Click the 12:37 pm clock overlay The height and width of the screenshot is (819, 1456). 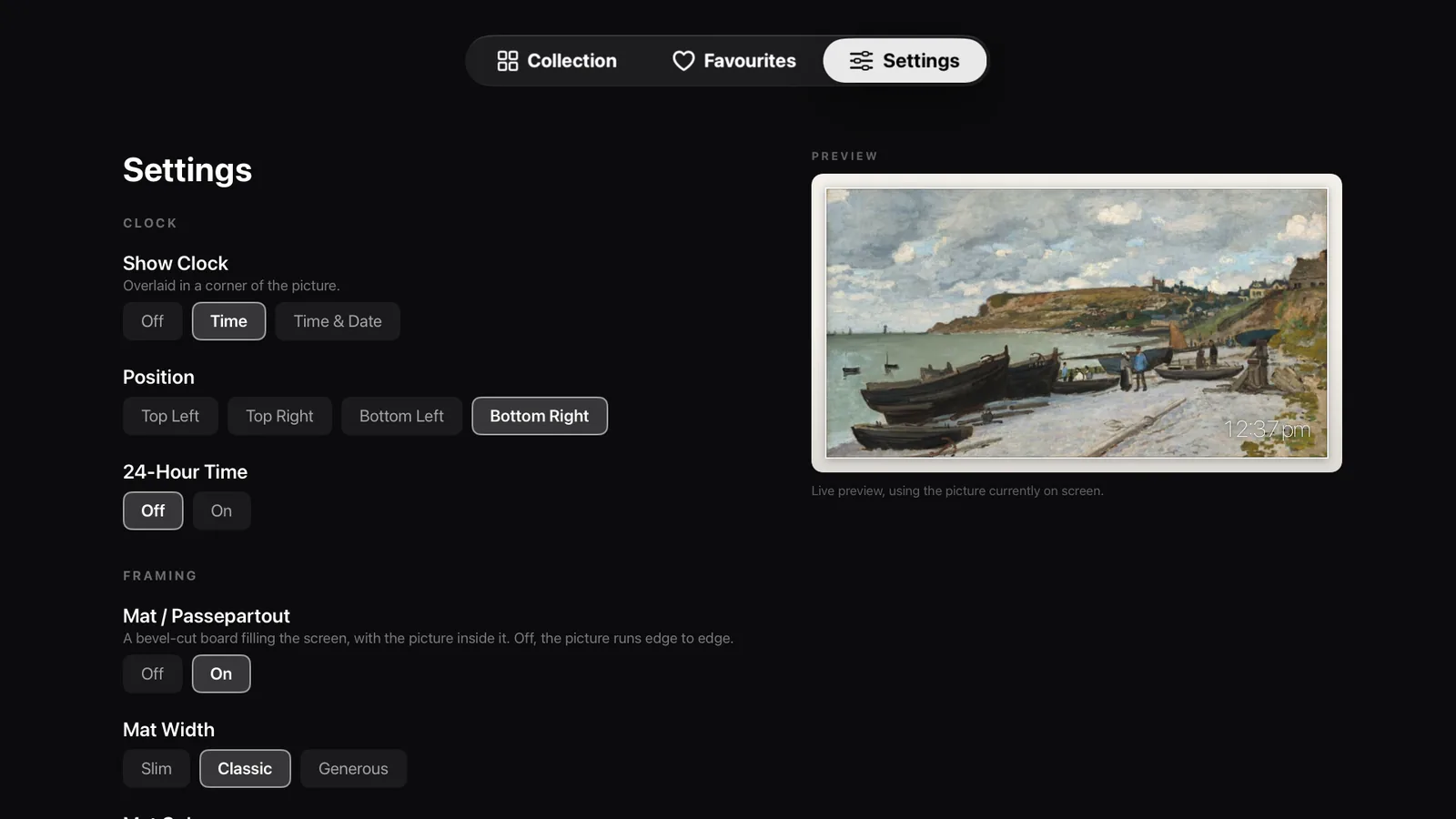pos(1267,429)
